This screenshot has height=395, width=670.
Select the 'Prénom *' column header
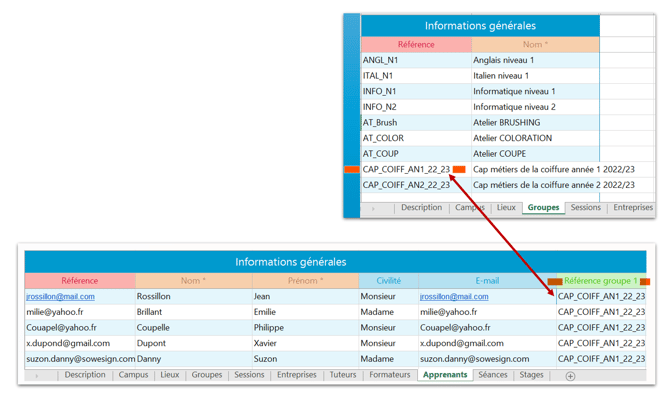point(305,281)
